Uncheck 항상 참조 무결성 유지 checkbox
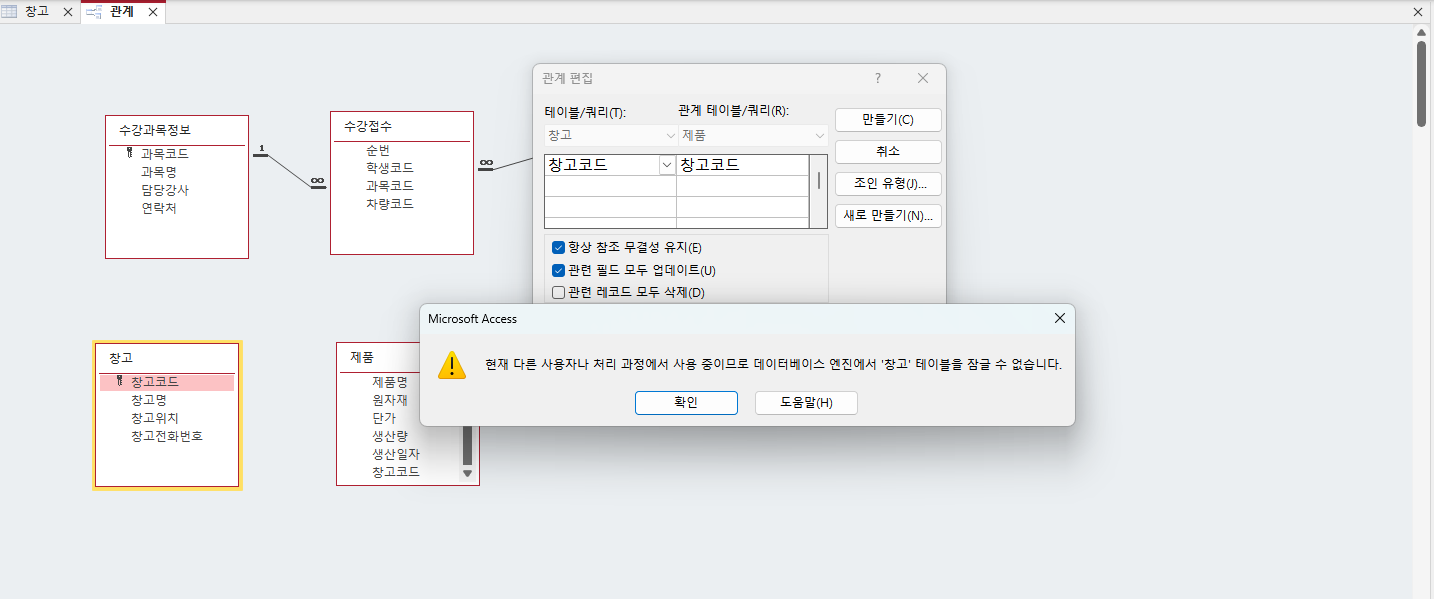The image size is (1434, 599). pyautogui.click(x=559, y=247)
